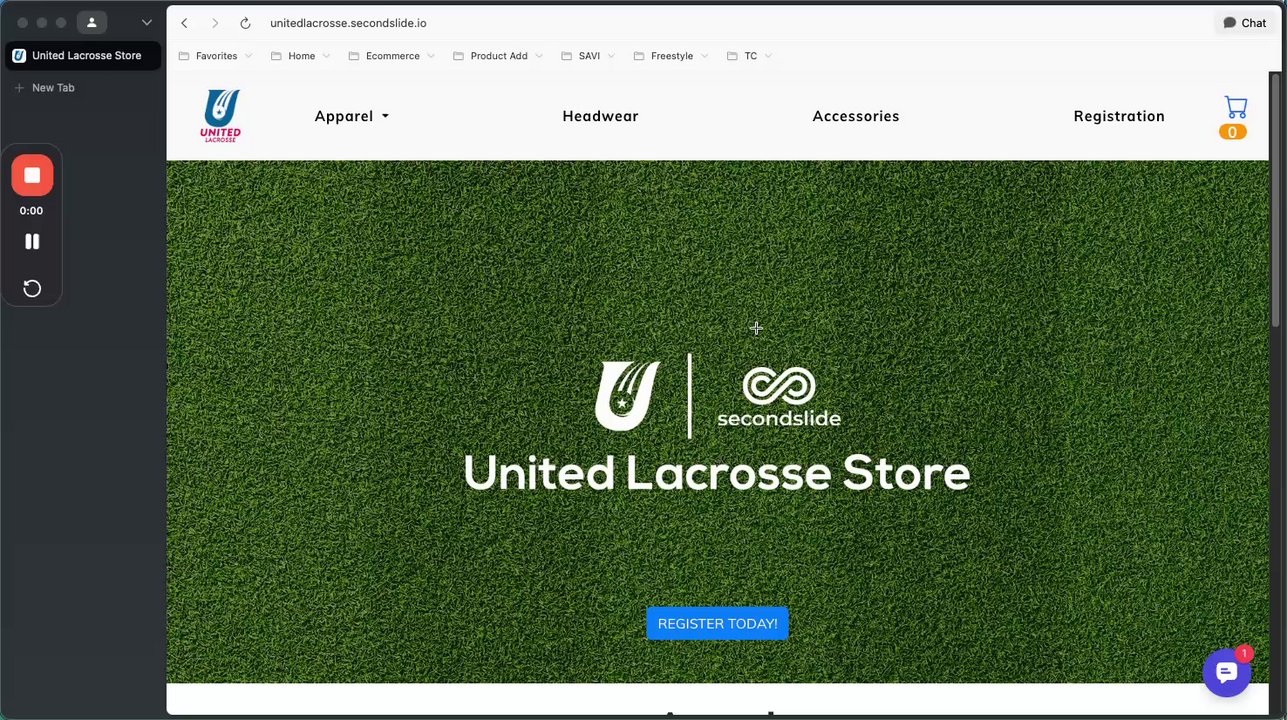Expand the SAVI bookmark folder
The width and height of the screenshot is (1287, 720).
point(588,56)
